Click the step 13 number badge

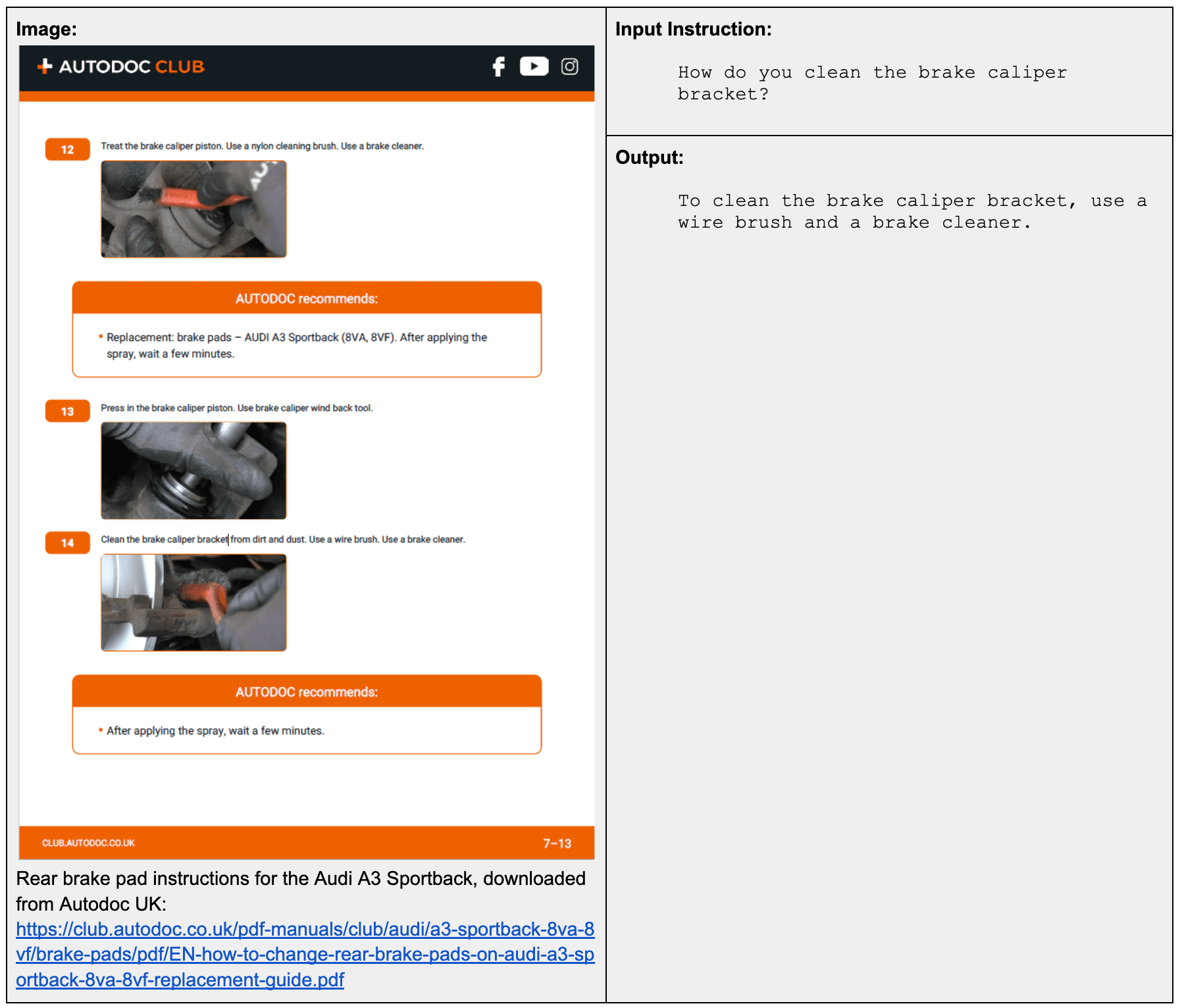point(67,411)
